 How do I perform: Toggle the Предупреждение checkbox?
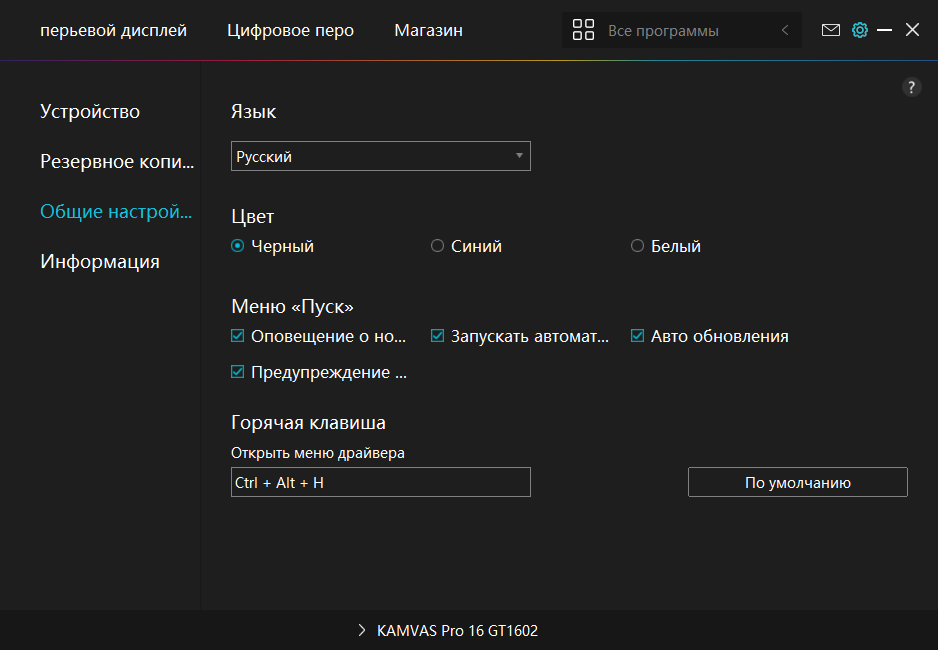[x=238, y=372]
